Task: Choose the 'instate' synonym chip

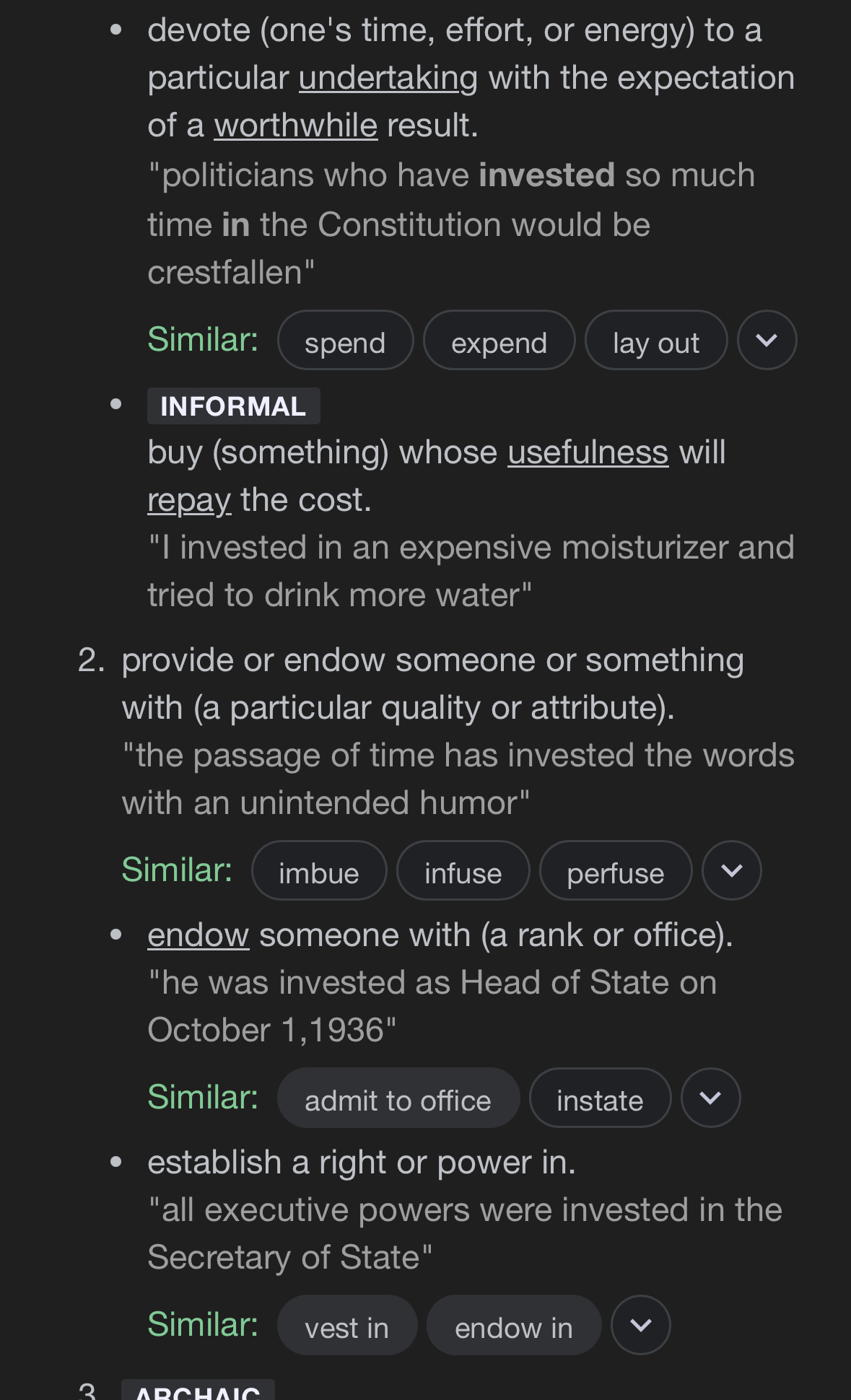Action: tap(600, 1099)
